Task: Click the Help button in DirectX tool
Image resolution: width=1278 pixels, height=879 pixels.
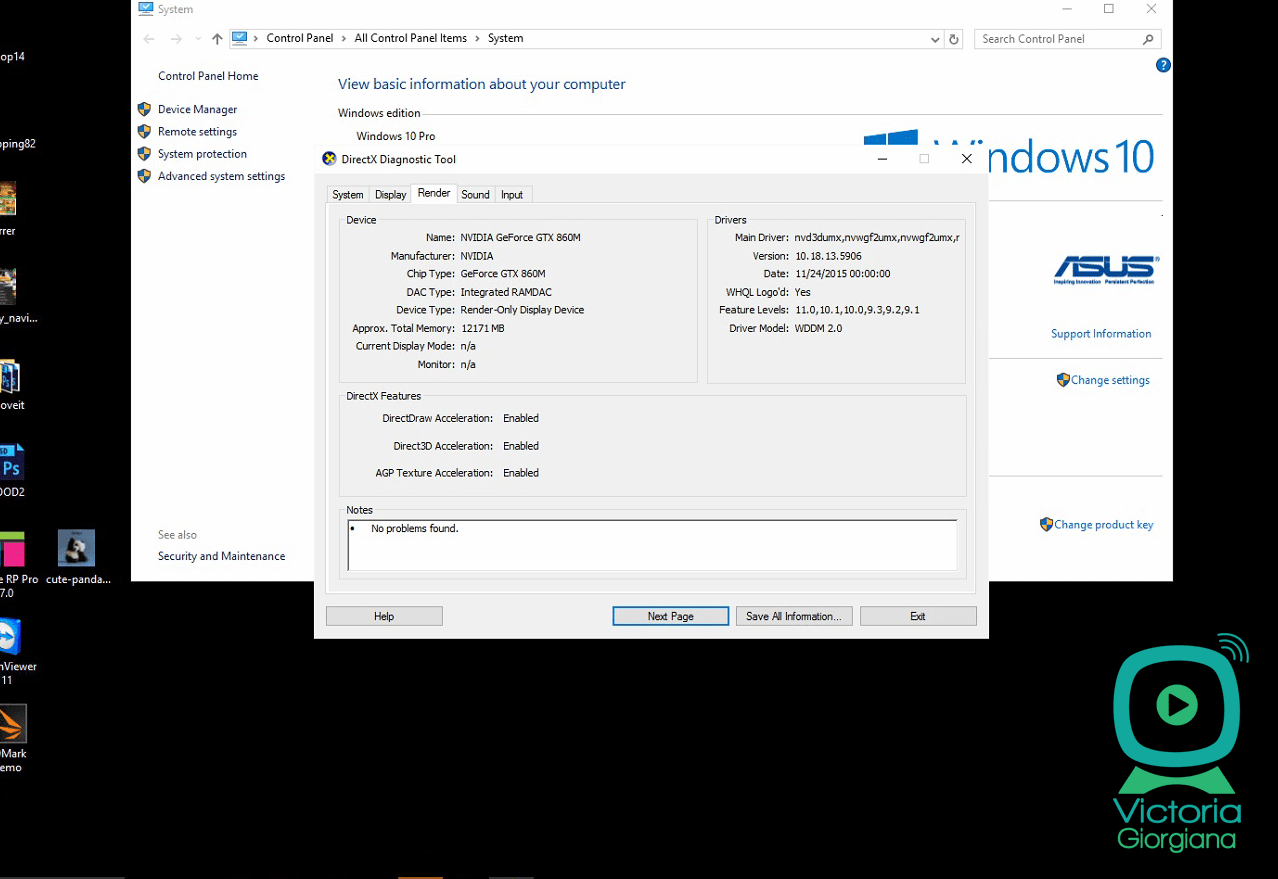Action: [384, 616]
